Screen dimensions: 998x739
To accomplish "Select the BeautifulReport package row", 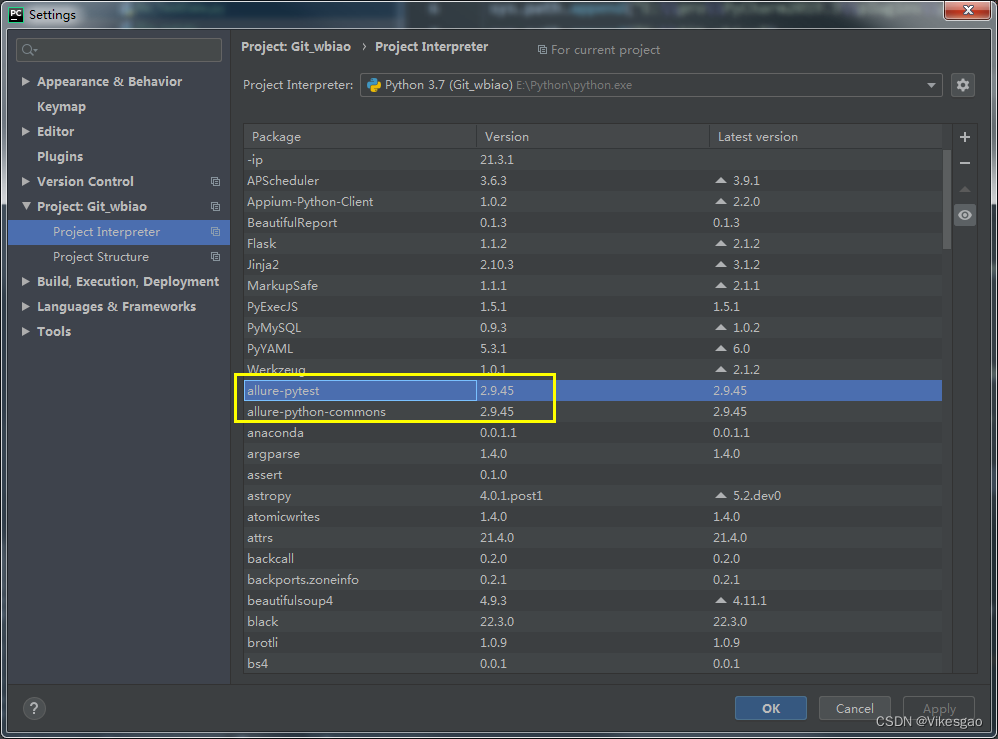I will coord(593,223).
